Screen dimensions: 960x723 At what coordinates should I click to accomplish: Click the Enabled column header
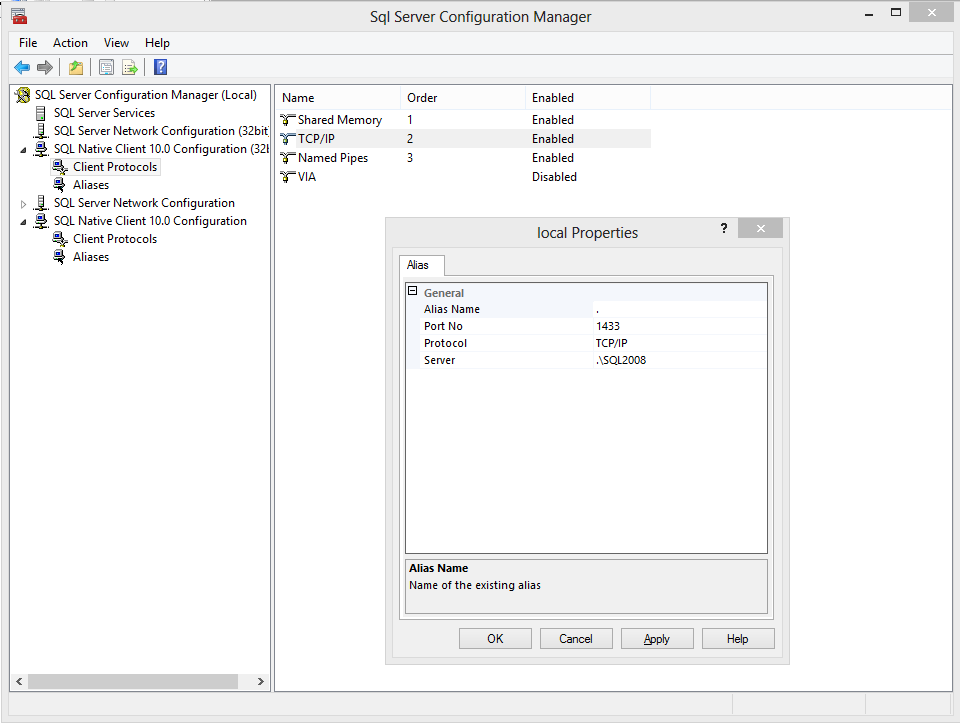point(588,98)
